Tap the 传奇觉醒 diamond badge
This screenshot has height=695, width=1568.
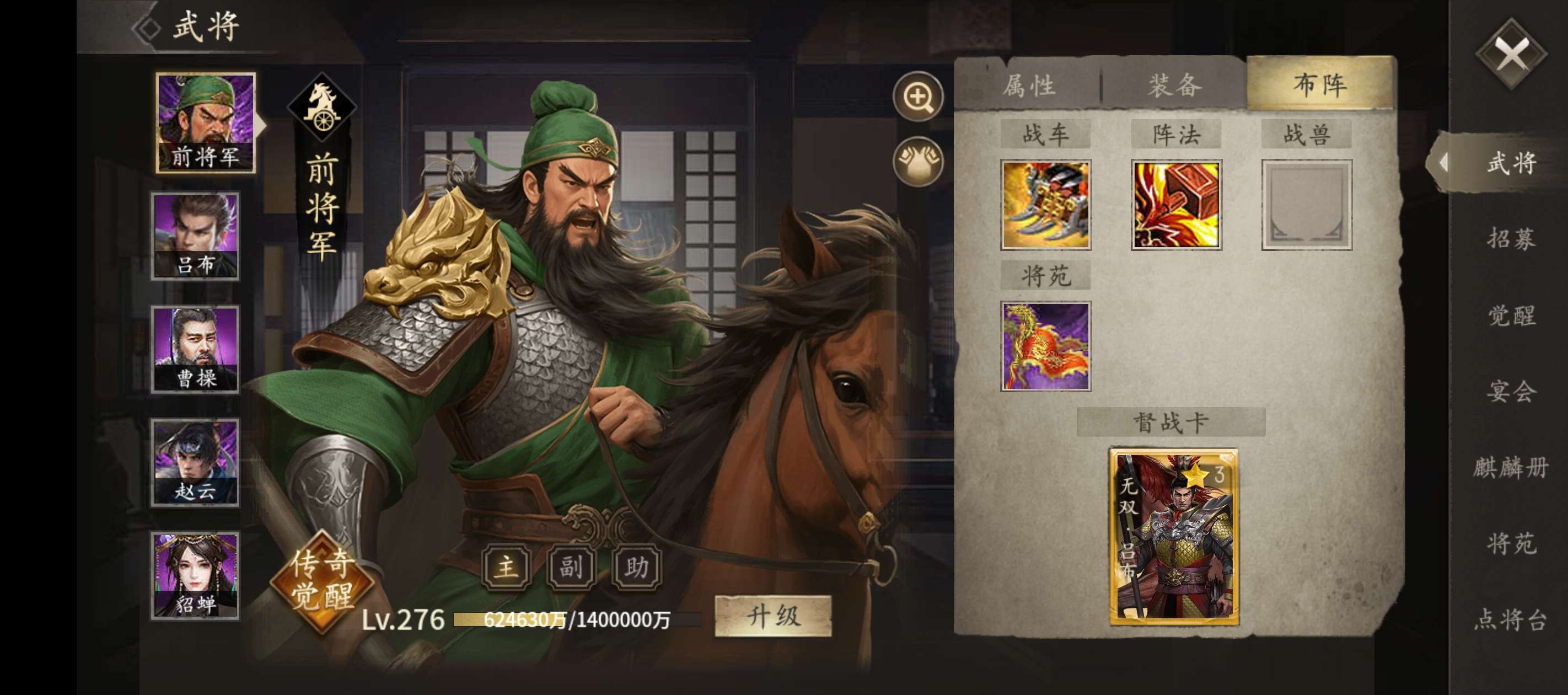(x=321, y=579)
